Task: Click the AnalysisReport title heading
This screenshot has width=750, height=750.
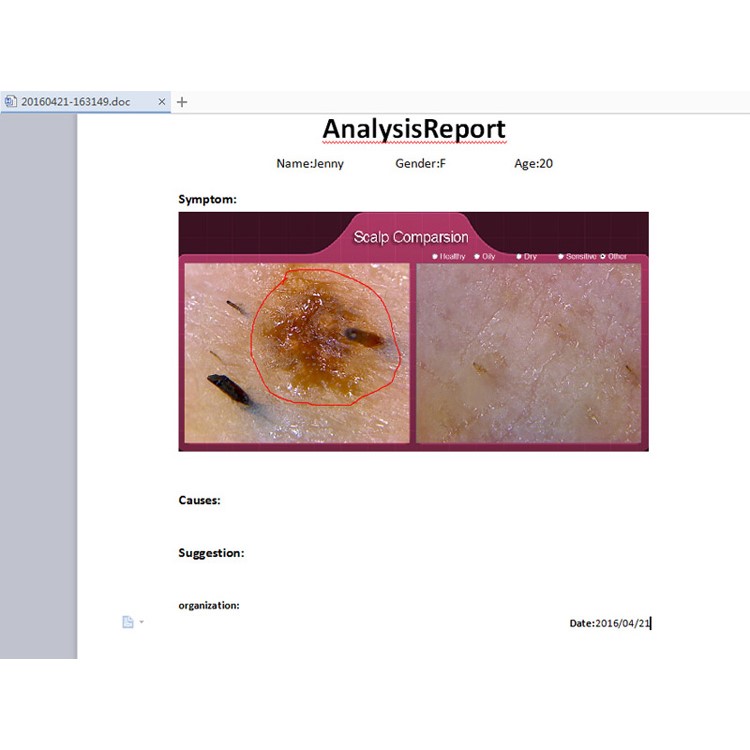Action: (414, 129)
